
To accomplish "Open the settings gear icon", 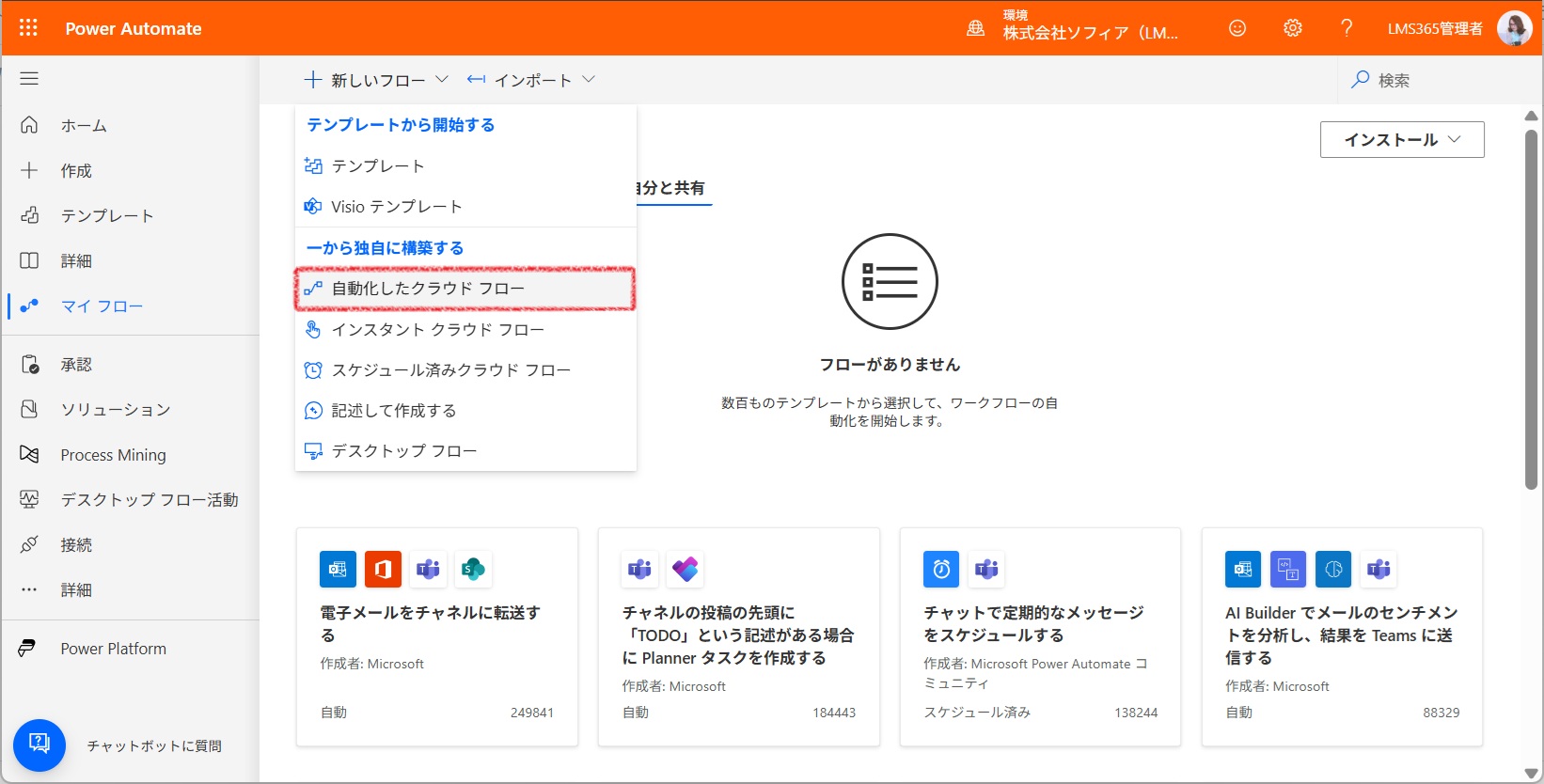I will tap(1293, 28).
